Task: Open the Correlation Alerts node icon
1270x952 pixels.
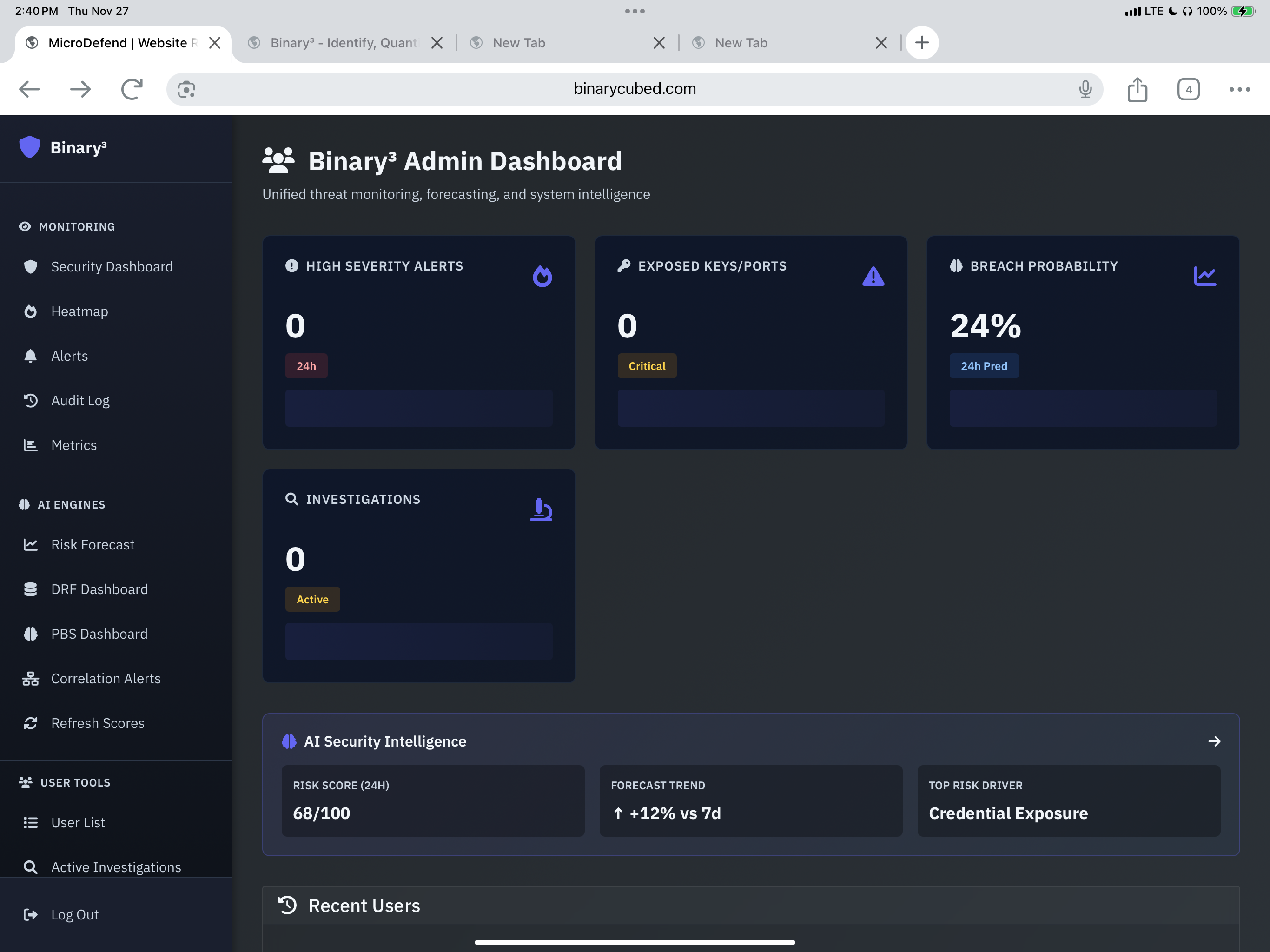Action: [30, 678]
